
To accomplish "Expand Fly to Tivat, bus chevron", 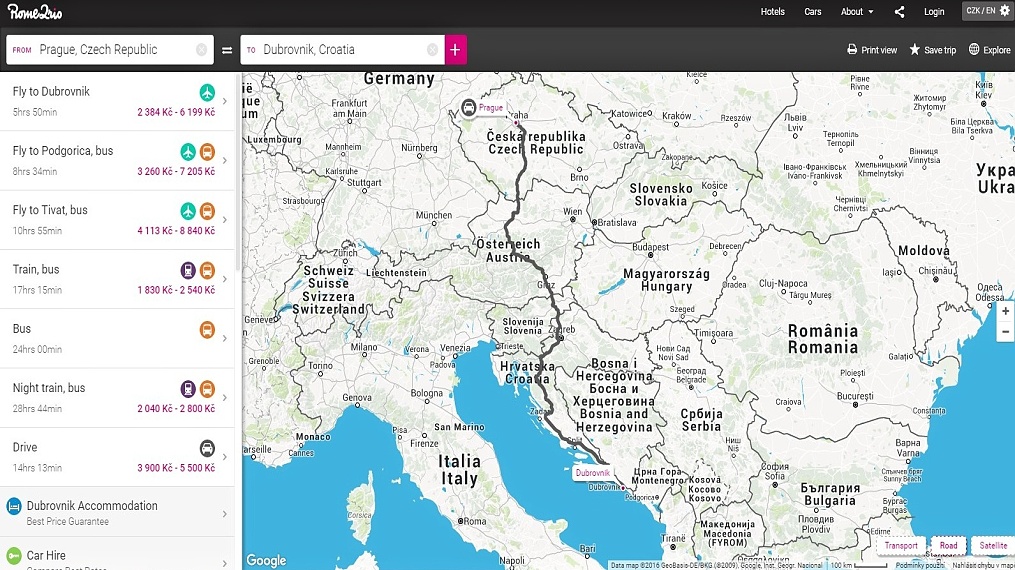I will [225, 219].
